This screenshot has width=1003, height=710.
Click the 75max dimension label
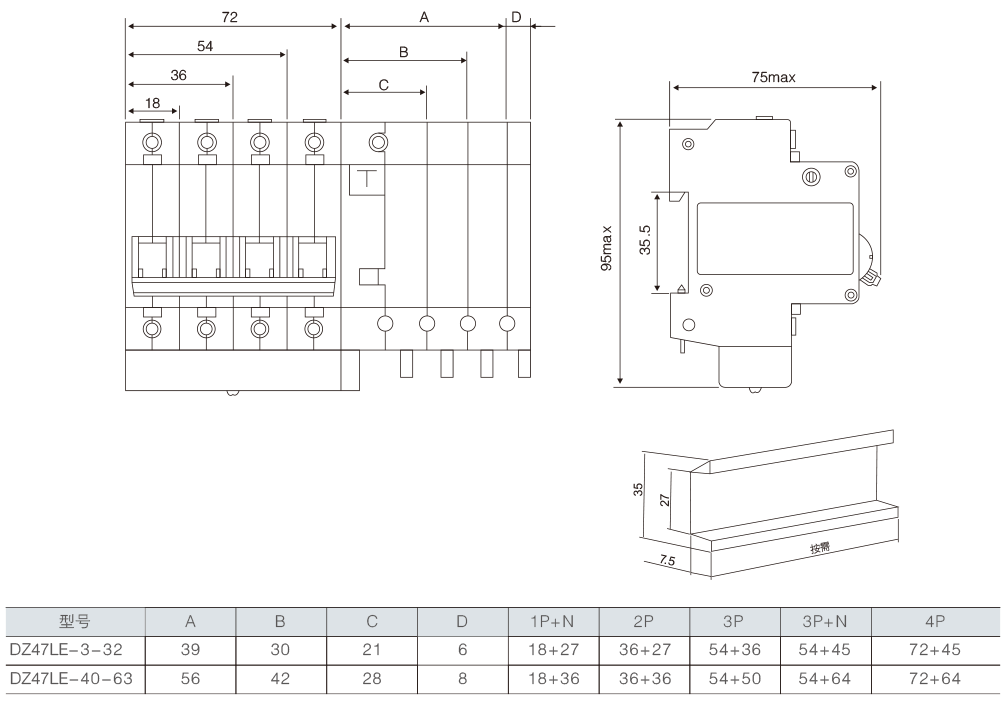(773, 77)
